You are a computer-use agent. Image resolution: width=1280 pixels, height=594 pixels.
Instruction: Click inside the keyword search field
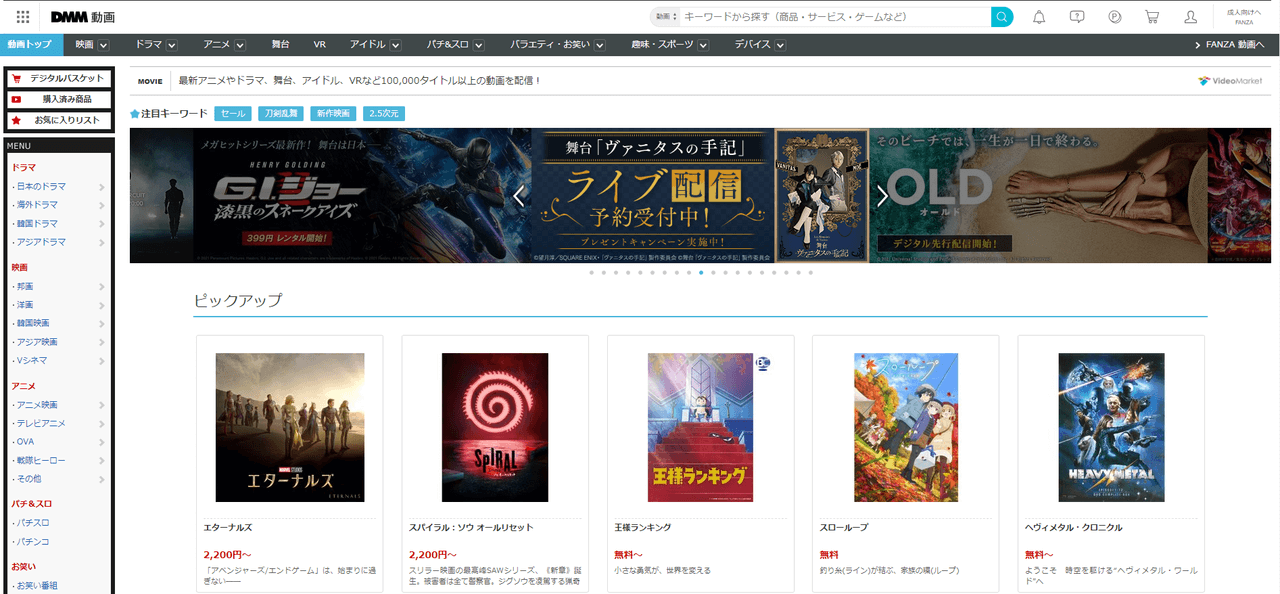[x=835, y=17]
